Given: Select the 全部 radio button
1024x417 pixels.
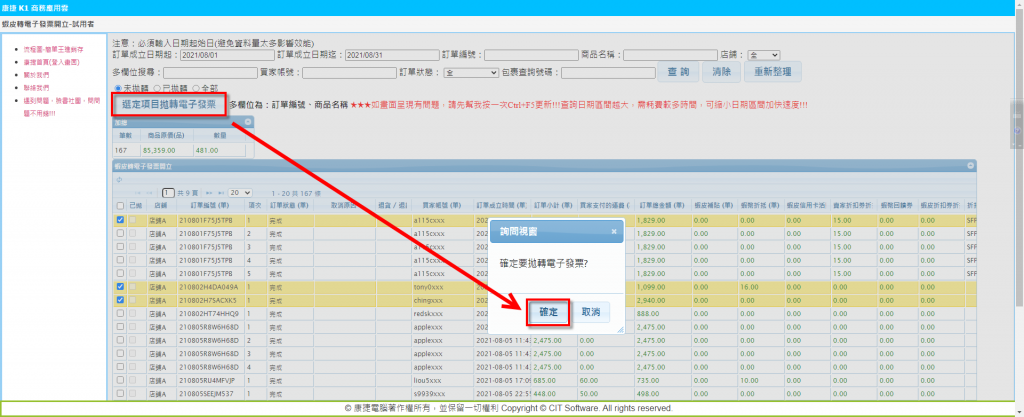Looking at the screenshot, I should click(x=196, y=88).
